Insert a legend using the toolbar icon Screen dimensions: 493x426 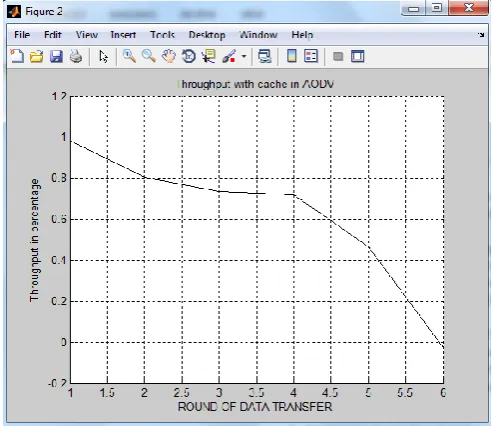(x=311, y=56)
